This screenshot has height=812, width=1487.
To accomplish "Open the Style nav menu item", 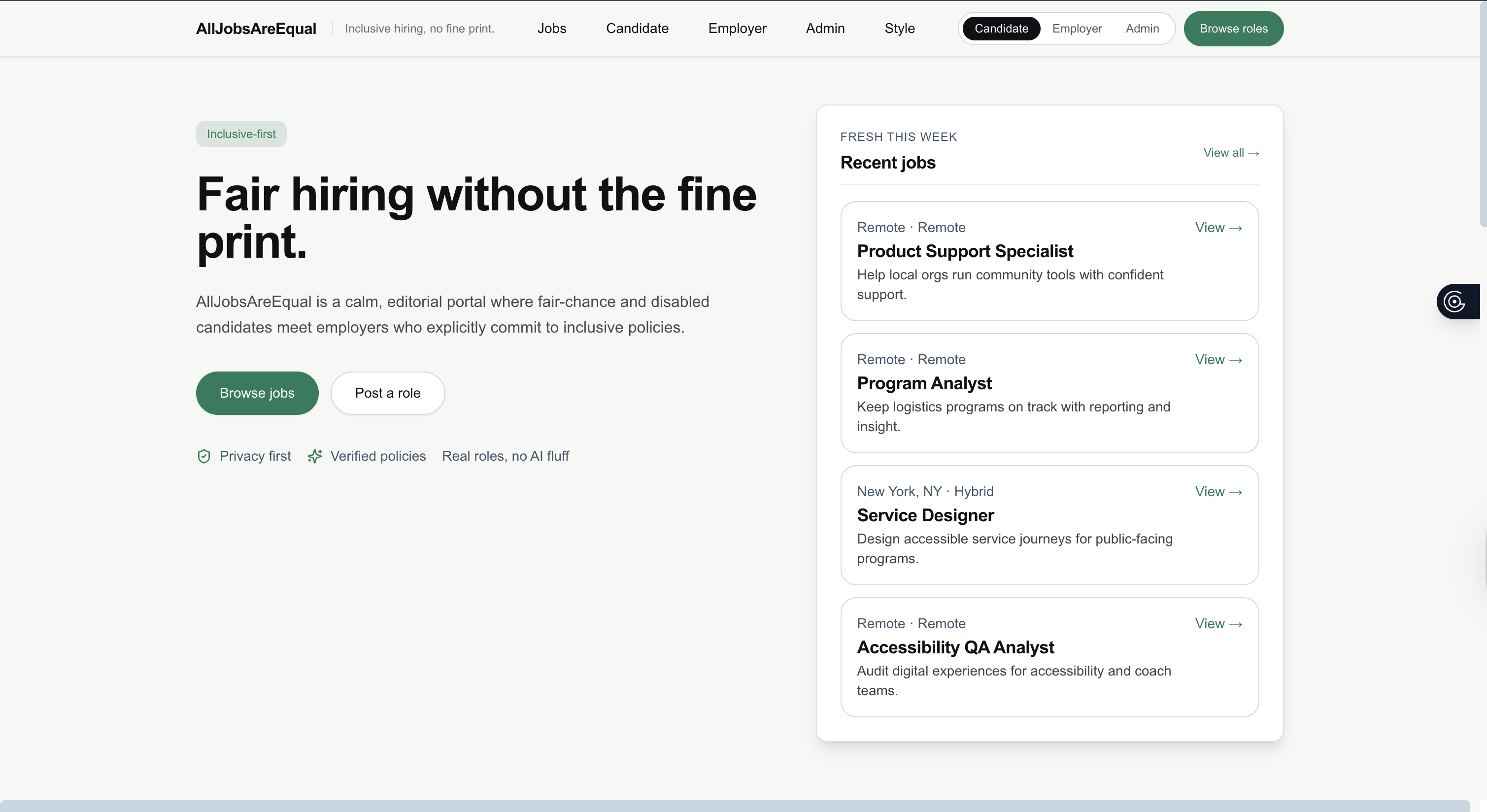I will [899, 29].
